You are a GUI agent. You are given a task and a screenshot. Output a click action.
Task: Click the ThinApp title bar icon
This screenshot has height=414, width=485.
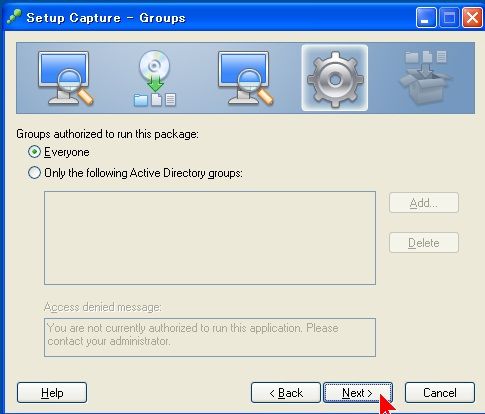point(14,17)
